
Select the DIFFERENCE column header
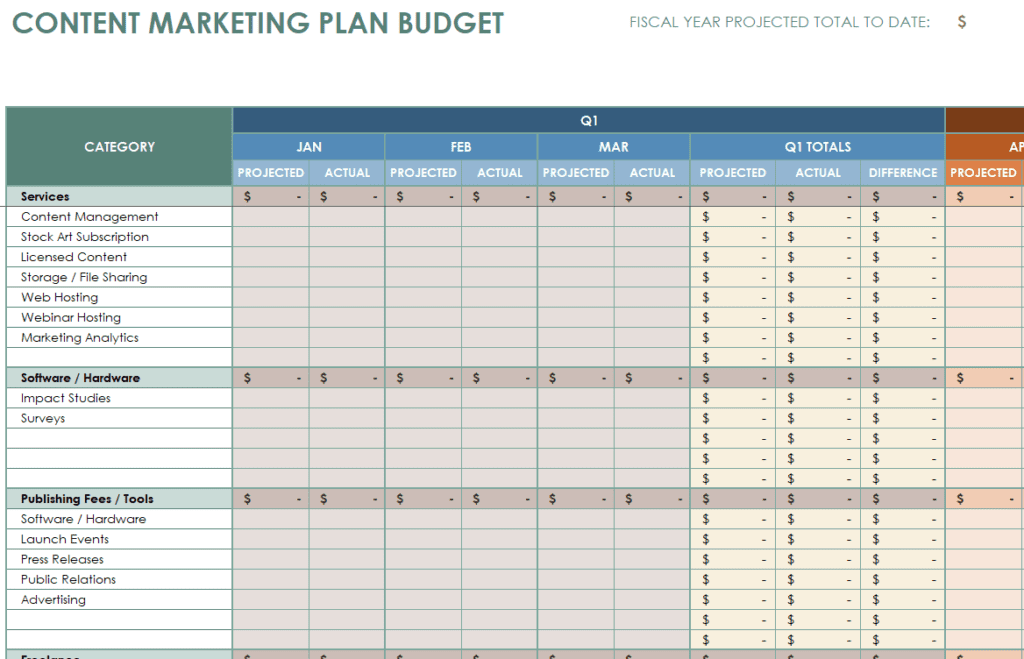point(903,173)
